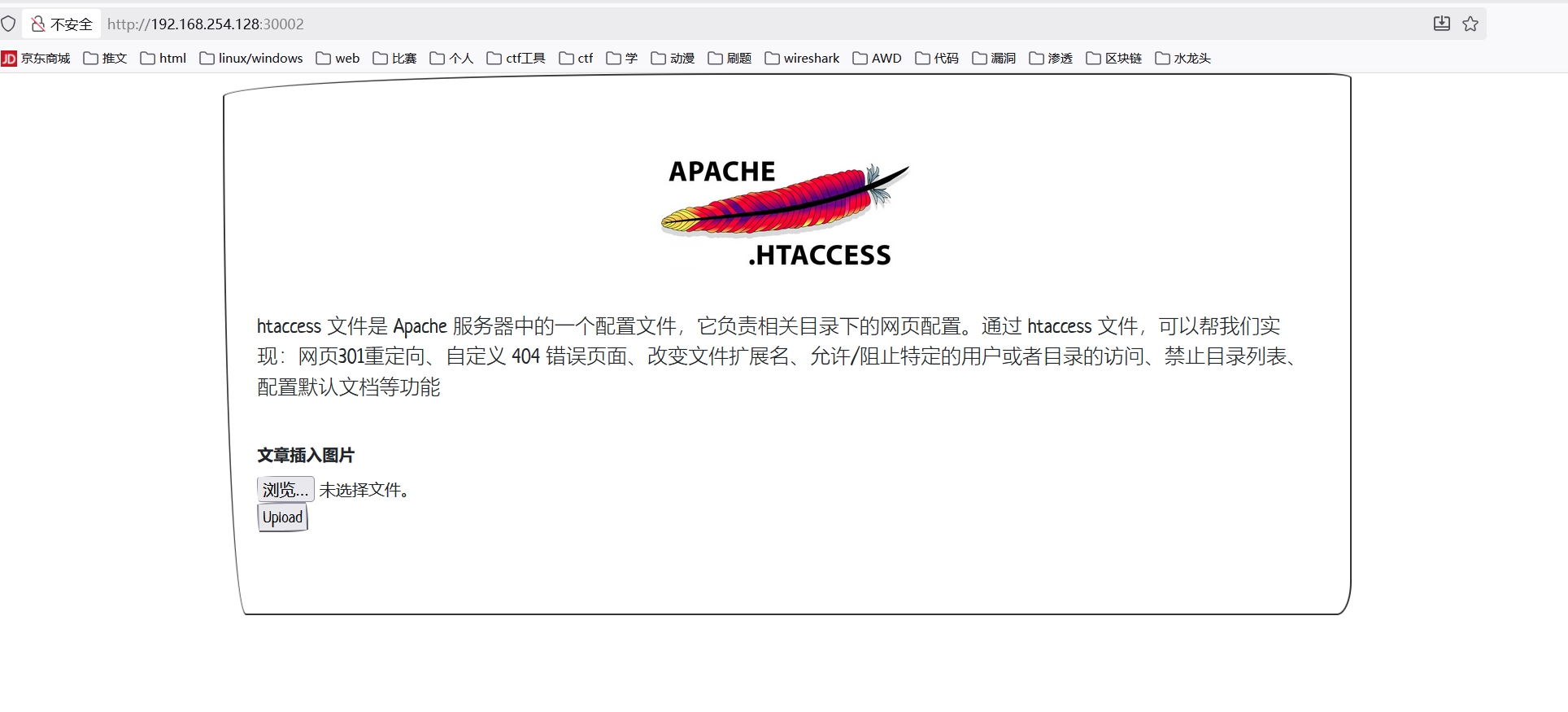The height and width of the screenshot is (712, 1568).
Task: Click the Upload button
Action: click(282, 518)
